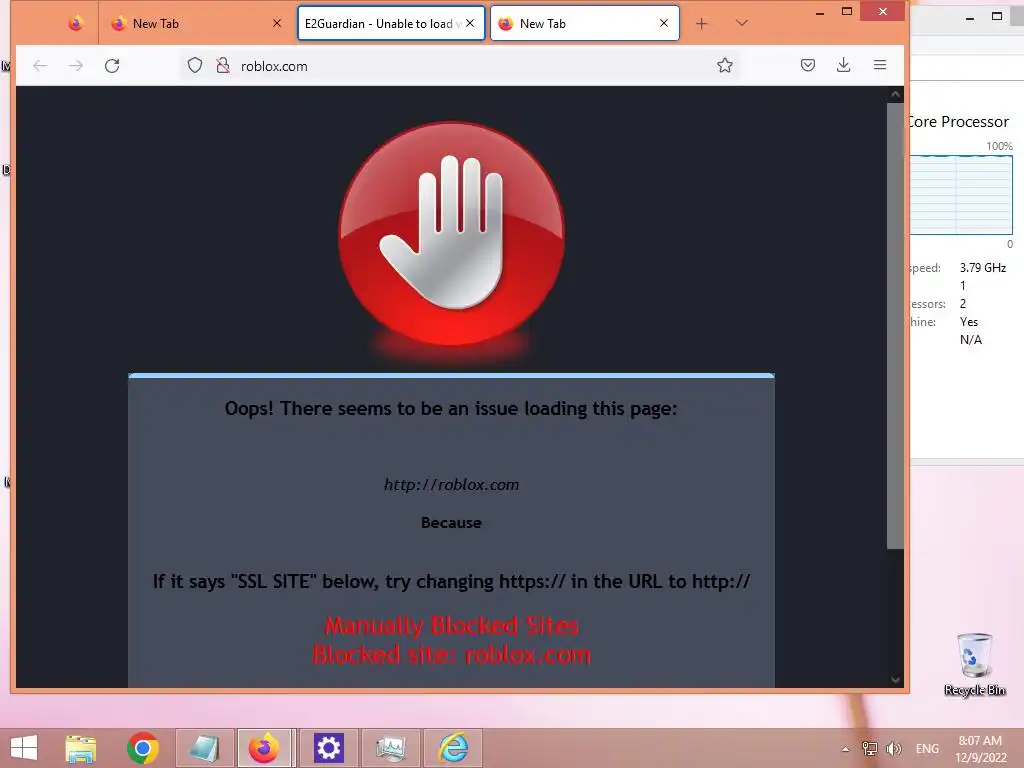Bookmark this page with the star
This screenshot has width=1024, height=768.
(724, 65)
